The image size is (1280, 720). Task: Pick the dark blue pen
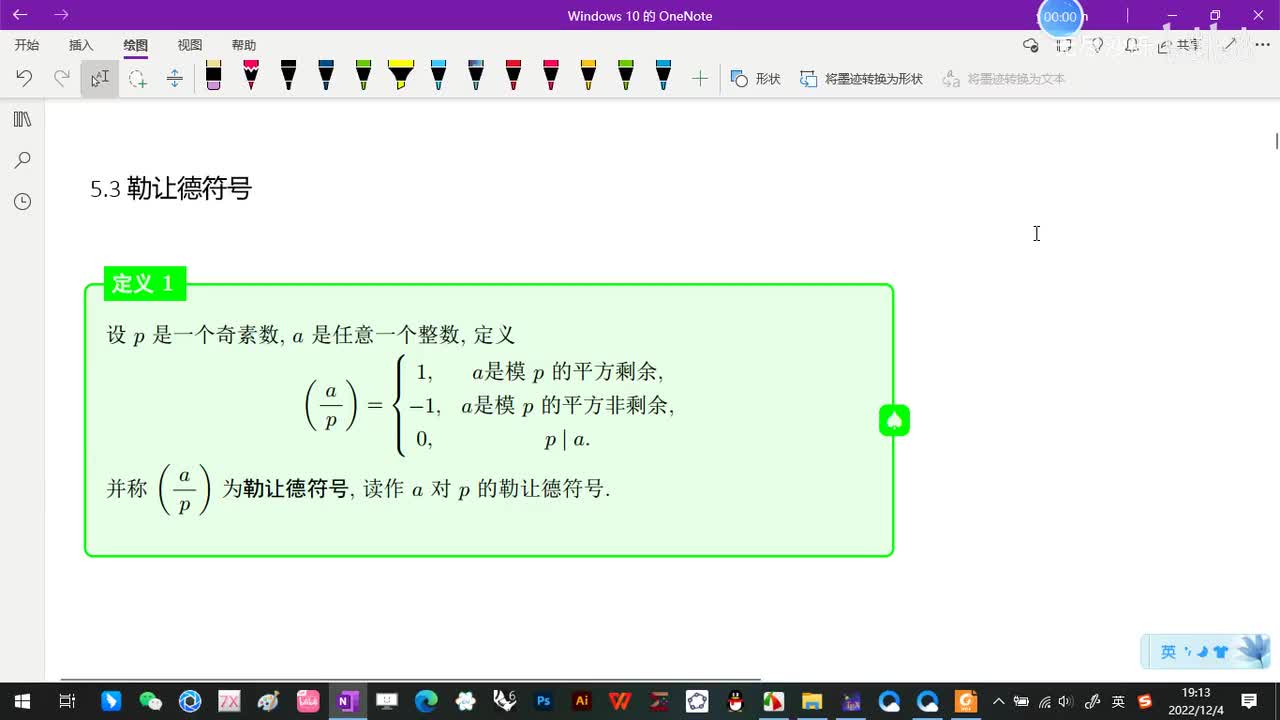(x=326, y=76)
